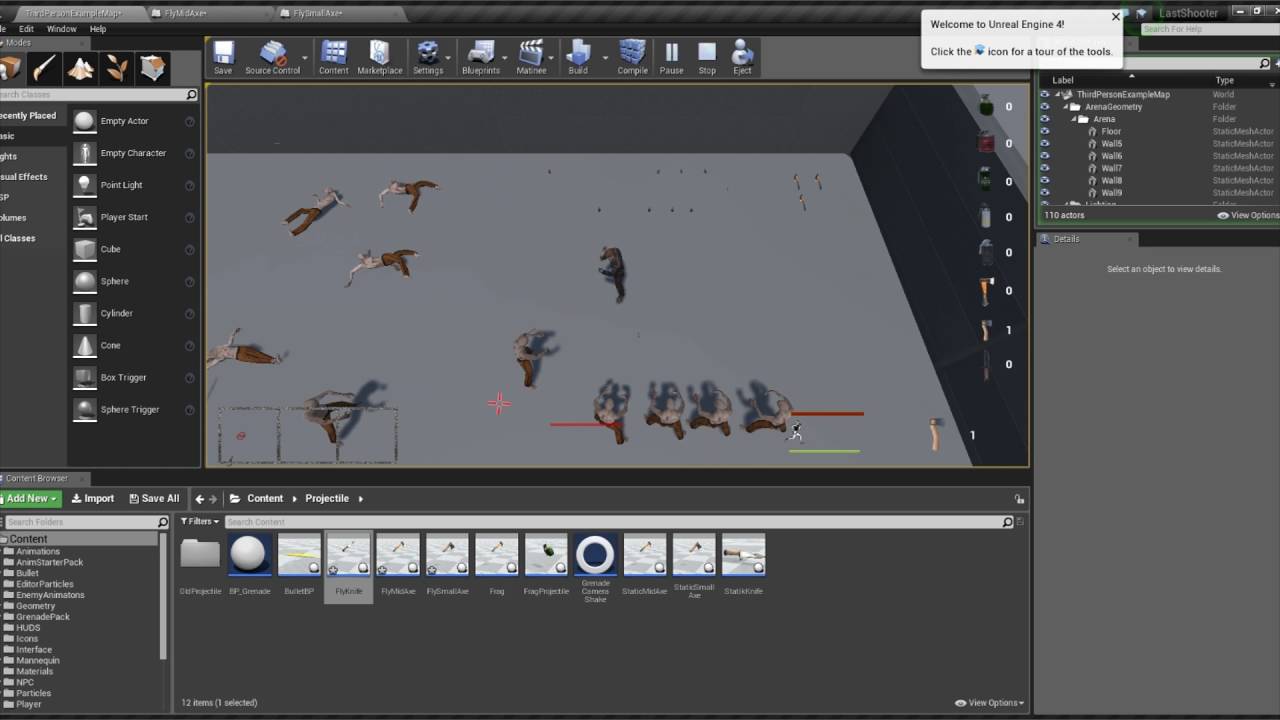The height and width of the screenshot is (720, 1280).
Task: Select the Content Browser tab
Action: [42, 478]
